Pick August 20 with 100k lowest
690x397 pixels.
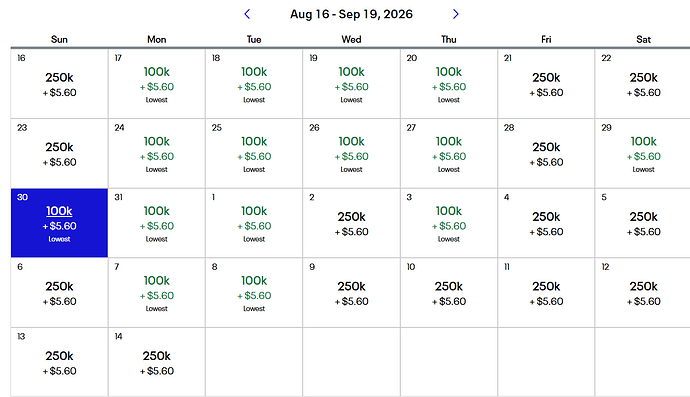[x=449, y=84]
